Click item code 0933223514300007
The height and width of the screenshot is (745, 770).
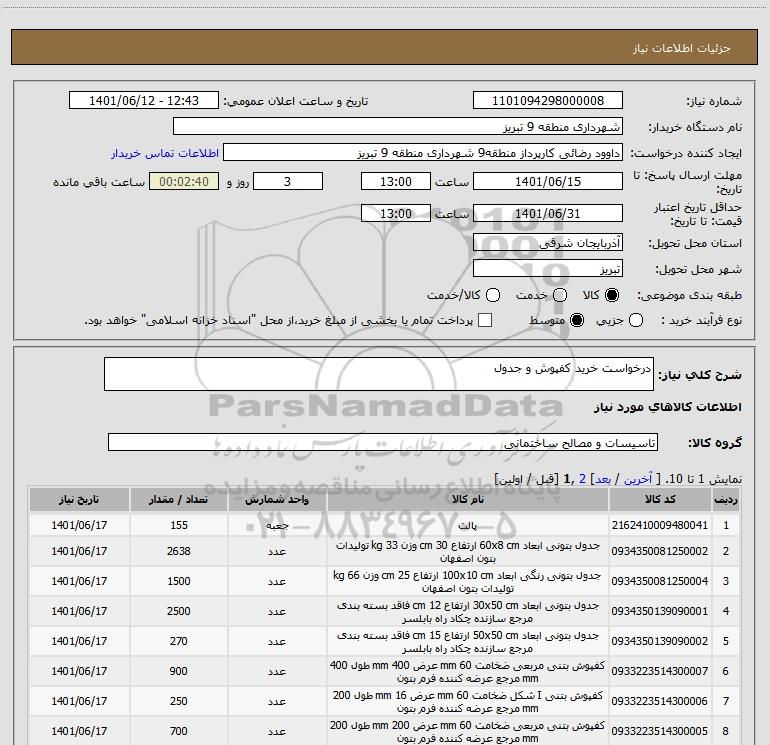point(660,671)
